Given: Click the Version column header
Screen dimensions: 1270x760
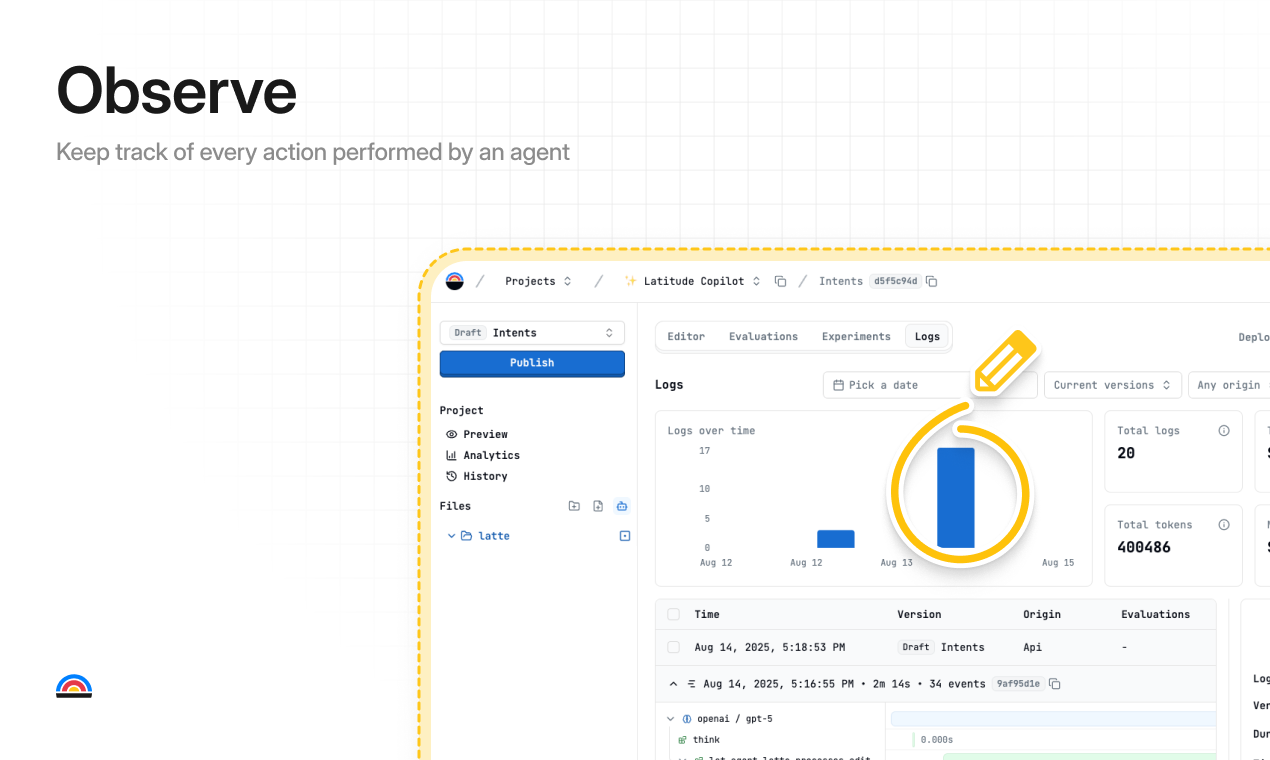Looking at the screenshot, I should (x=919, y=614).
